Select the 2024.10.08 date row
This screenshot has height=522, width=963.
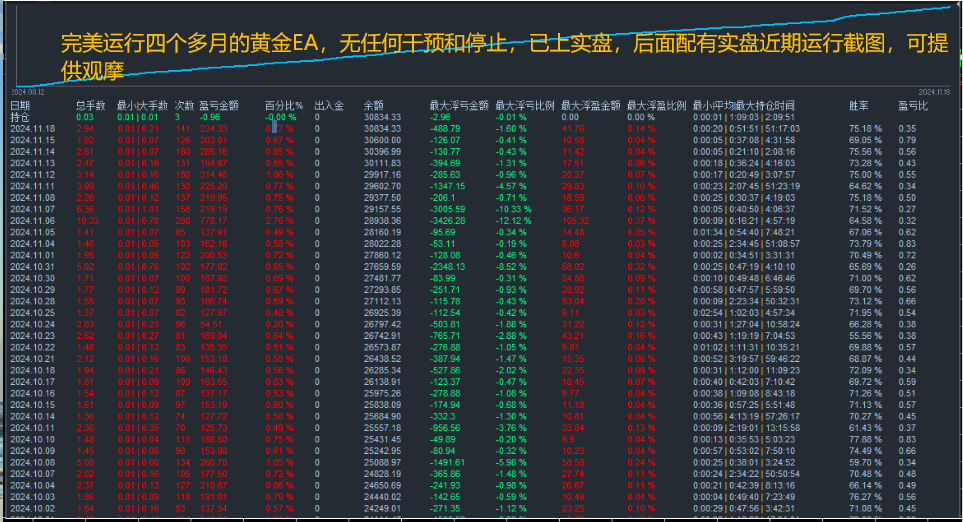tap(33, 462)
